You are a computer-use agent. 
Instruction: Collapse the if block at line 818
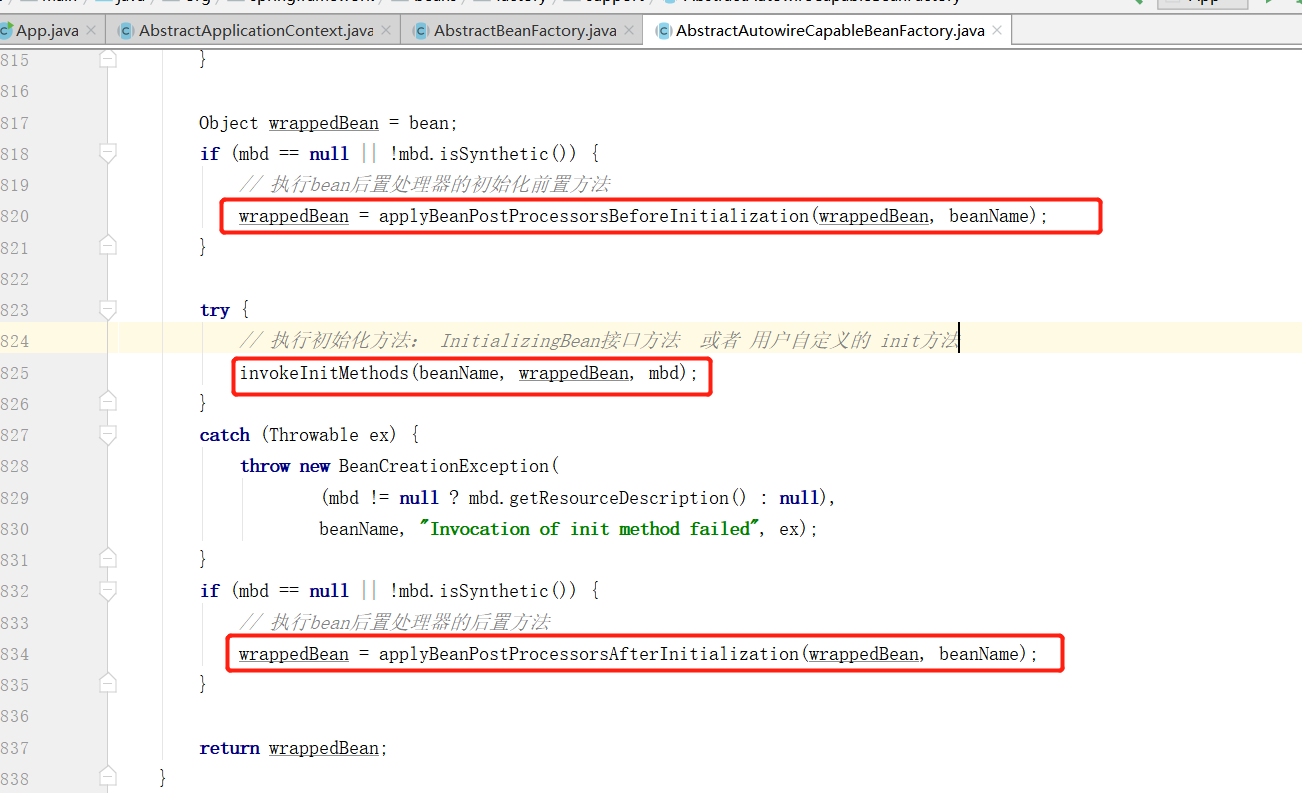pos(108,153)
